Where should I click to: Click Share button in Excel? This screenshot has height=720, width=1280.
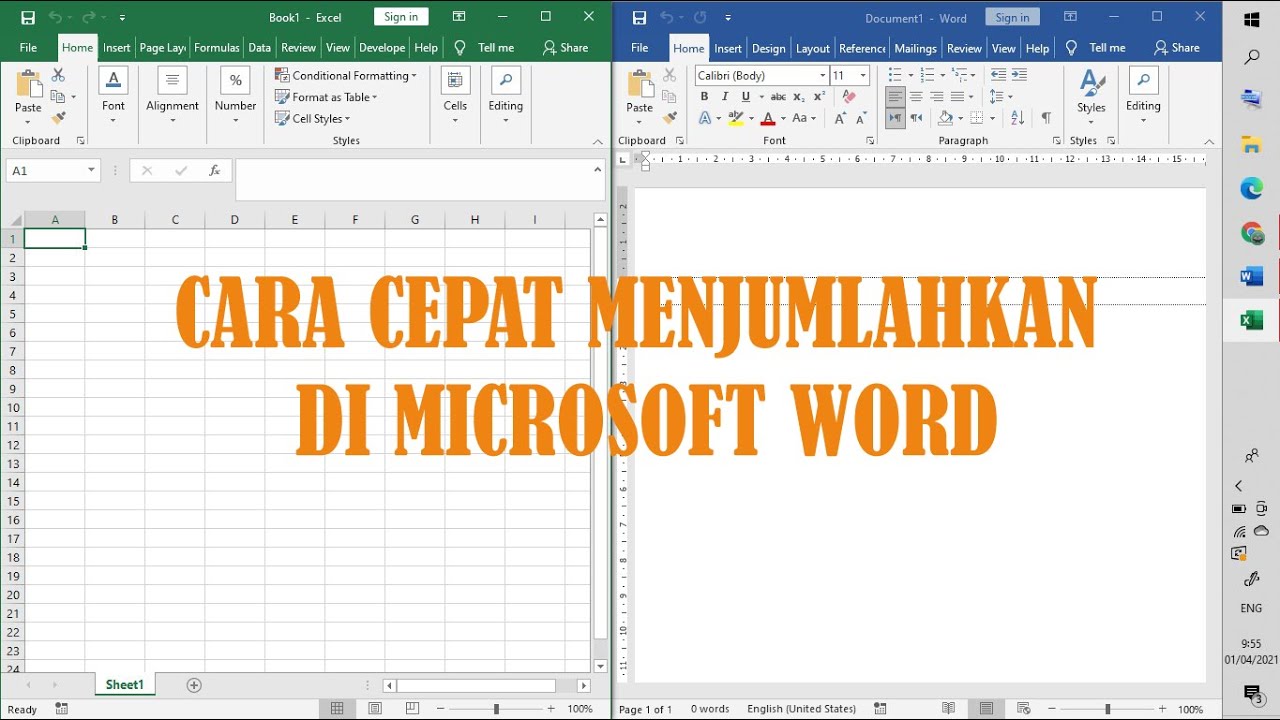pyautogui.click(x=565, y=48)
